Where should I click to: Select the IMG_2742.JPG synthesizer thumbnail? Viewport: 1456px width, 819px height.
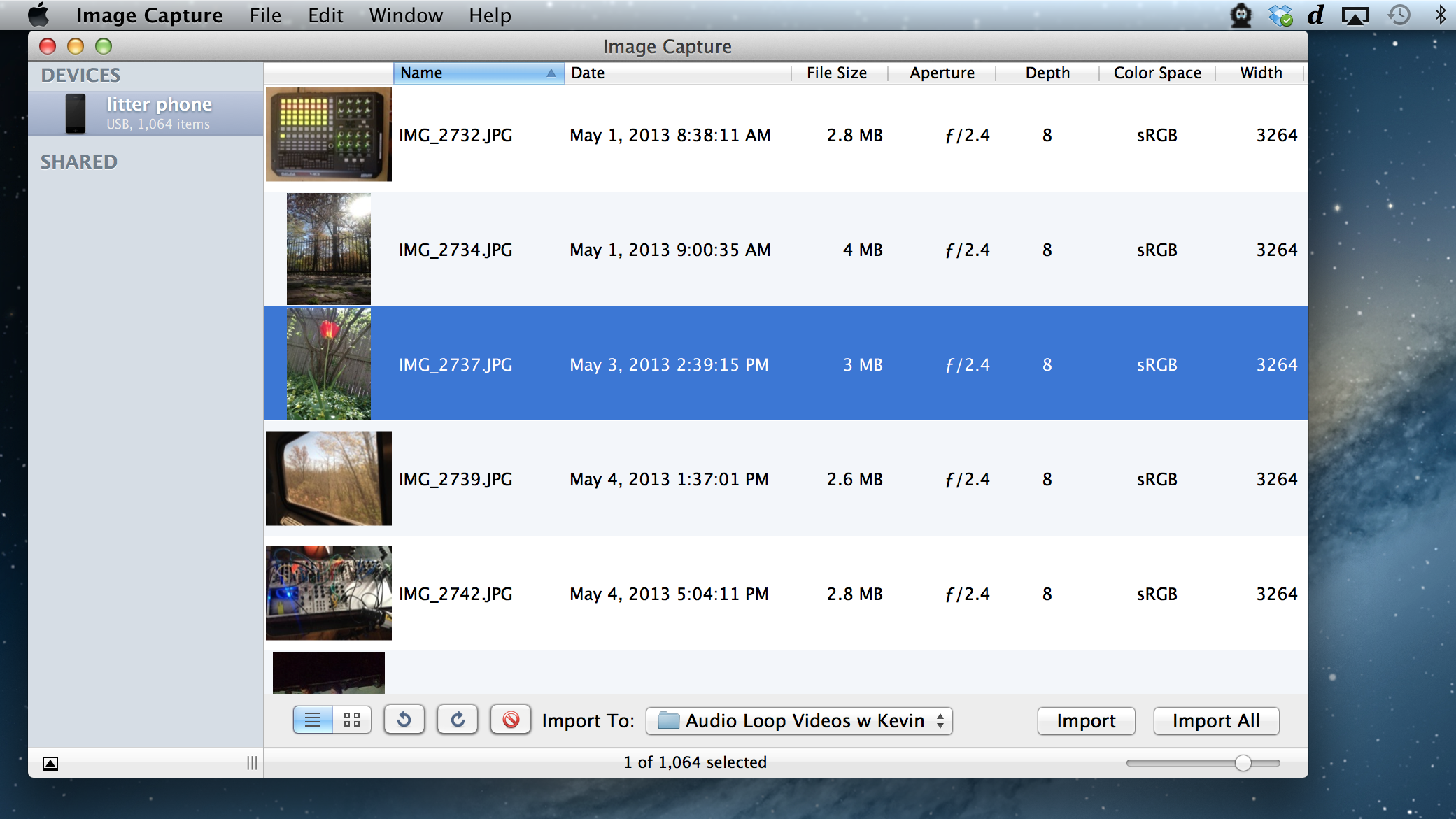329,593
